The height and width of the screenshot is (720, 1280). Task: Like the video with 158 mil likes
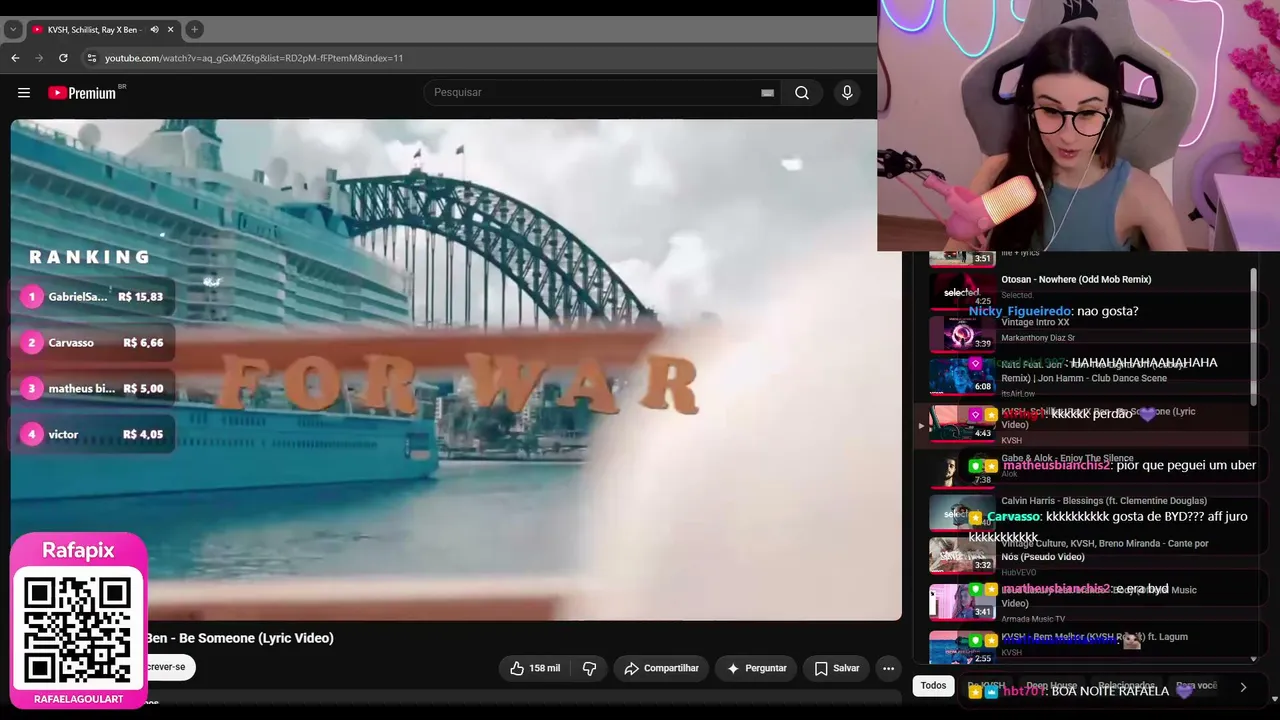pos(535,668)
